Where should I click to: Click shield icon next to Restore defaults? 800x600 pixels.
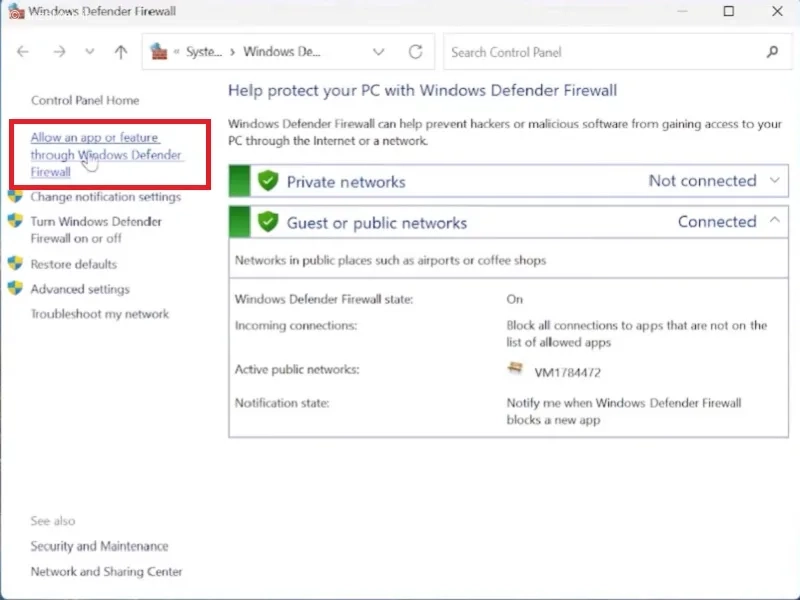(15, 263)
